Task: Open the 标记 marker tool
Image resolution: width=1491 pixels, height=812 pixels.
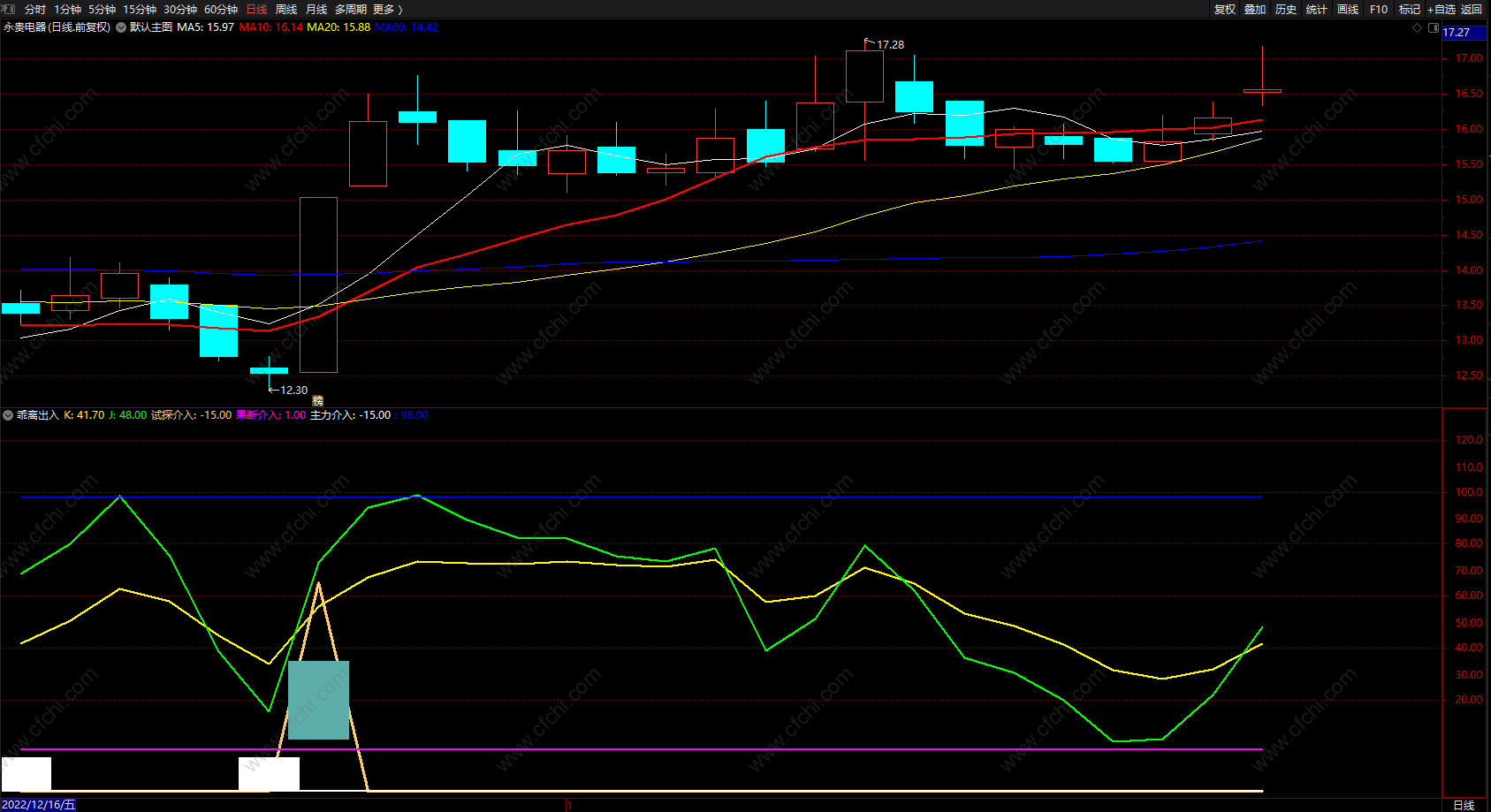Action: pyautogui.click(x=1409, y=10)
